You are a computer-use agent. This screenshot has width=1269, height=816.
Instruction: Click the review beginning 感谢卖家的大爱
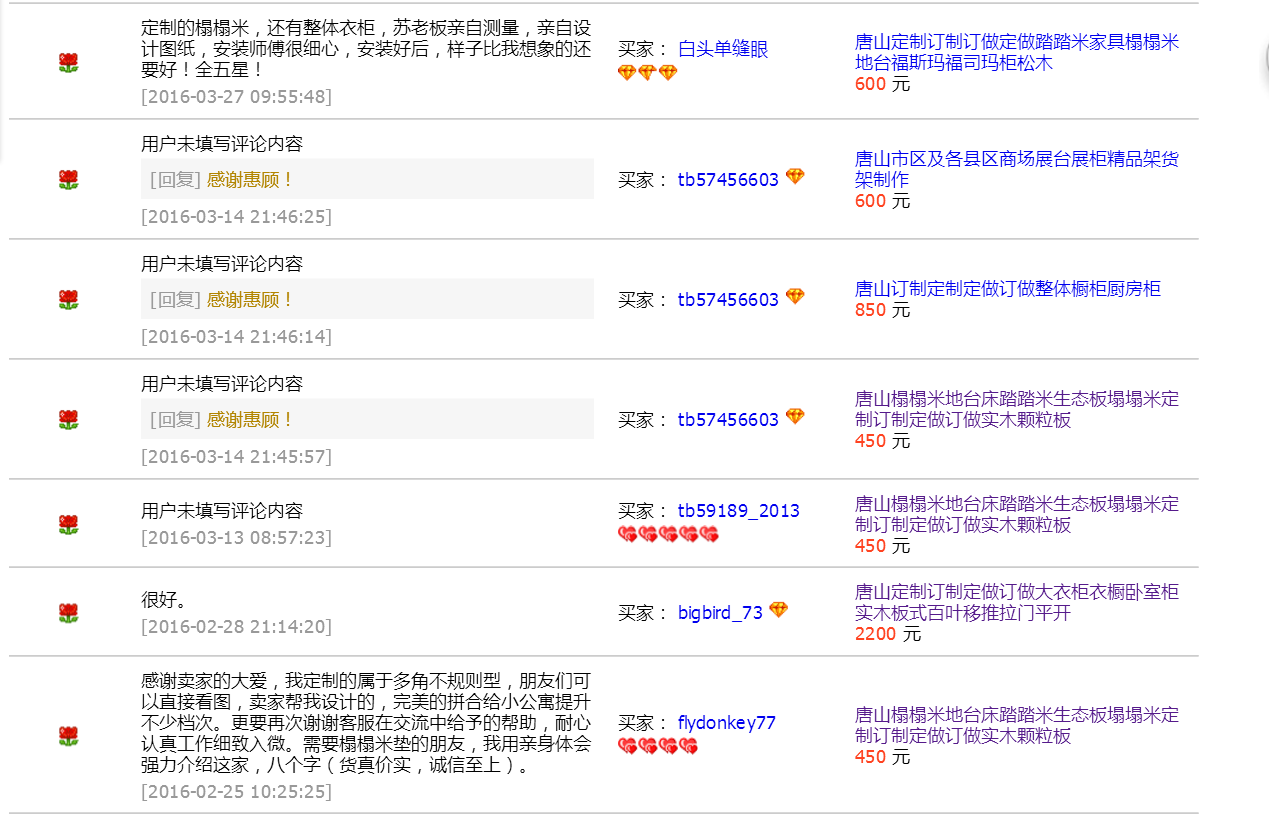coord(367,724)
